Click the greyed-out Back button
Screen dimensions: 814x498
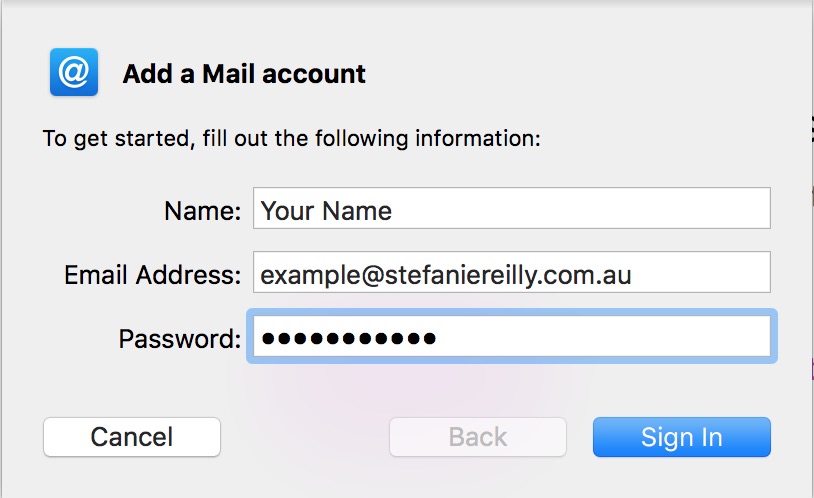click(x=478, y=437)
